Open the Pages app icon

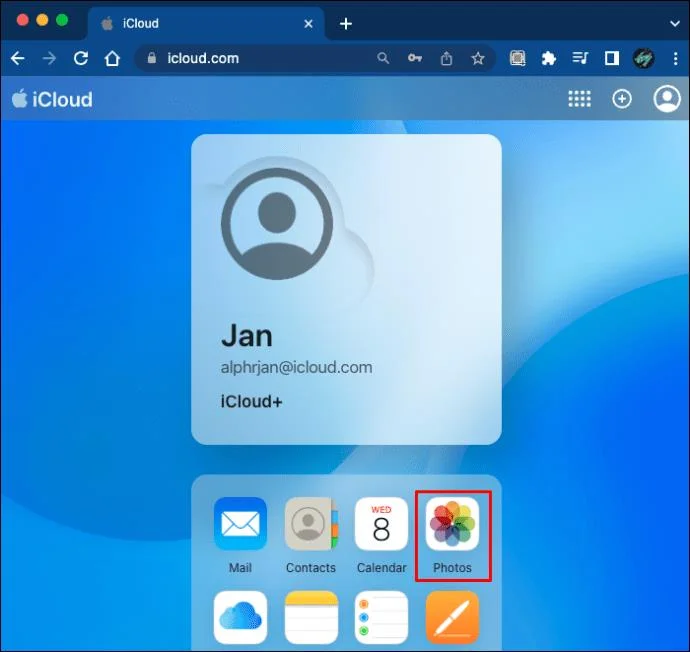[452, 617]
